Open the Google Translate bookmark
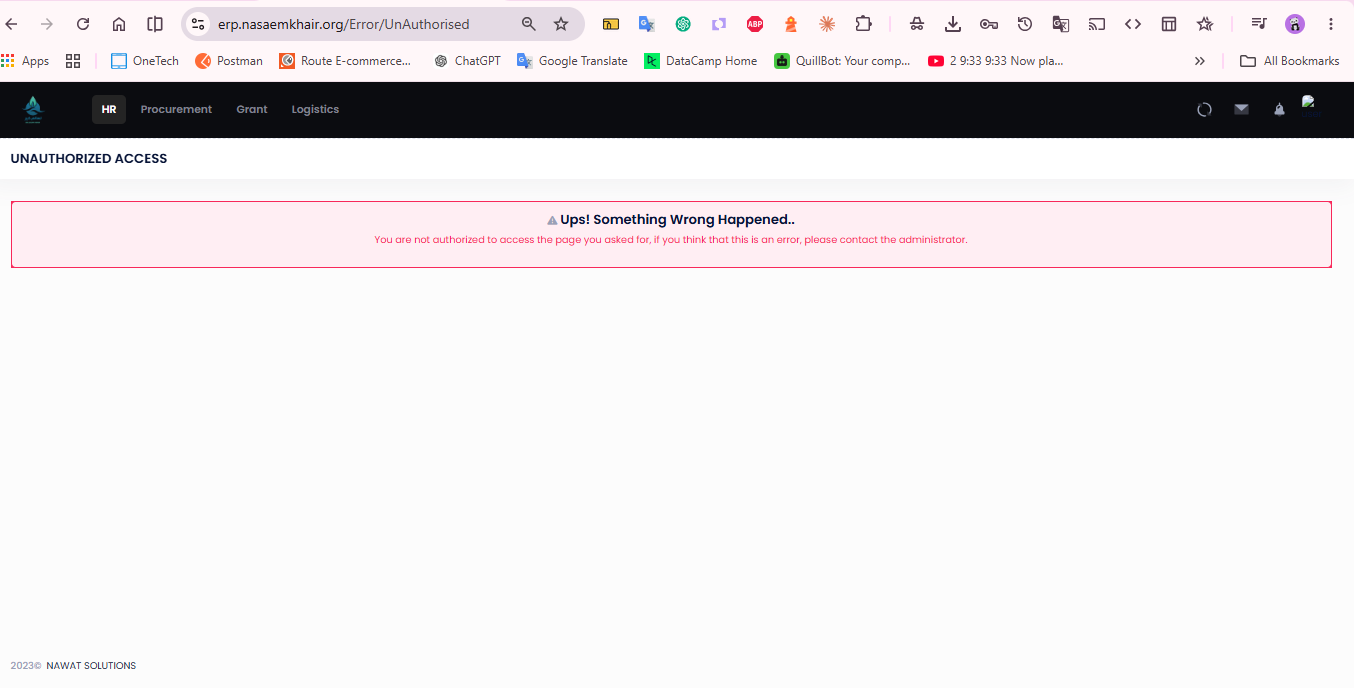The image size is (1354, 688). 572,61
